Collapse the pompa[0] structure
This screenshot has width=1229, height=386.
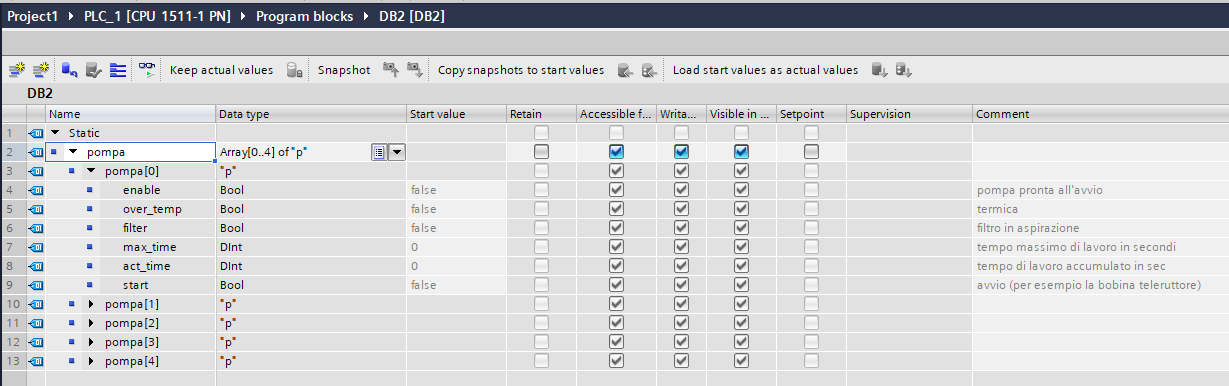tap(91, 171)
